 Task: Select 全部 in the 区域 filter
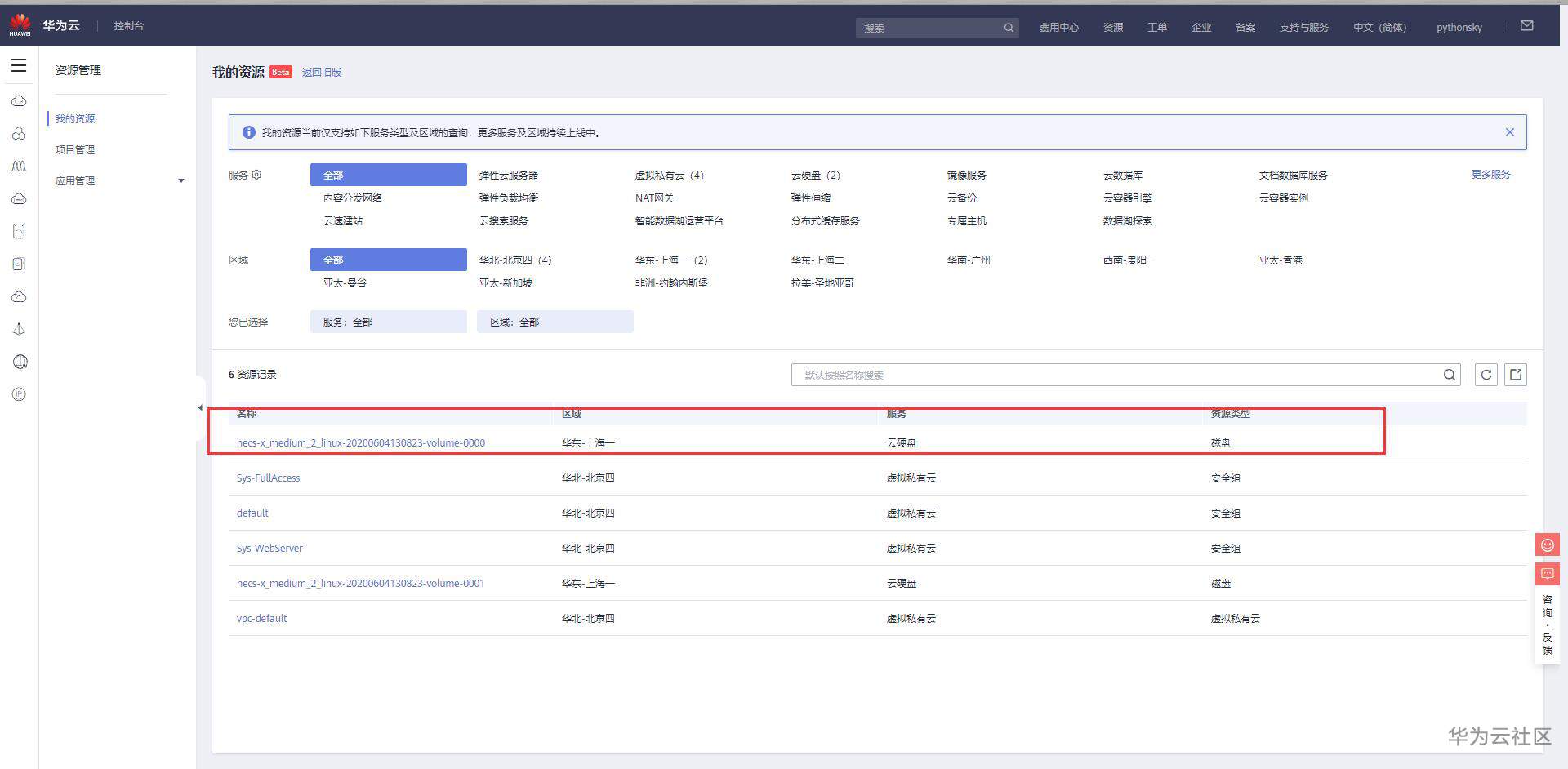tap(389, 260)
